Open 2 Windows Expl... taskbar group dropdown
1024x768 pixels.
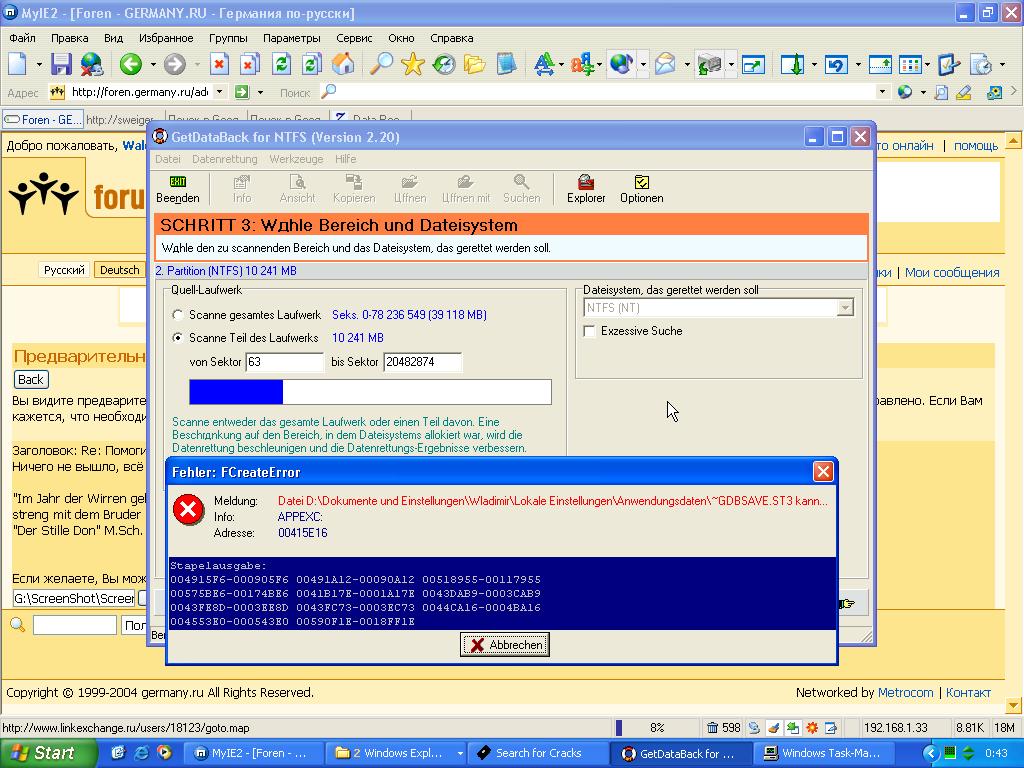tap(460, 753)
